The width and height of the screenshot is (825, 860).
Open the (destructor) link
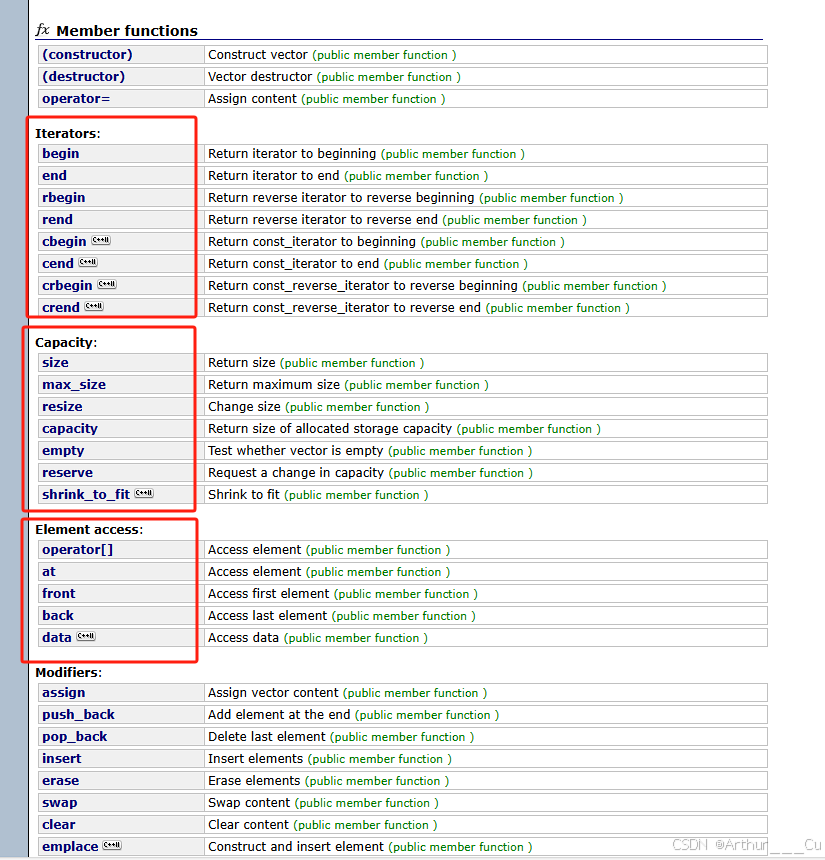(83, 77)
